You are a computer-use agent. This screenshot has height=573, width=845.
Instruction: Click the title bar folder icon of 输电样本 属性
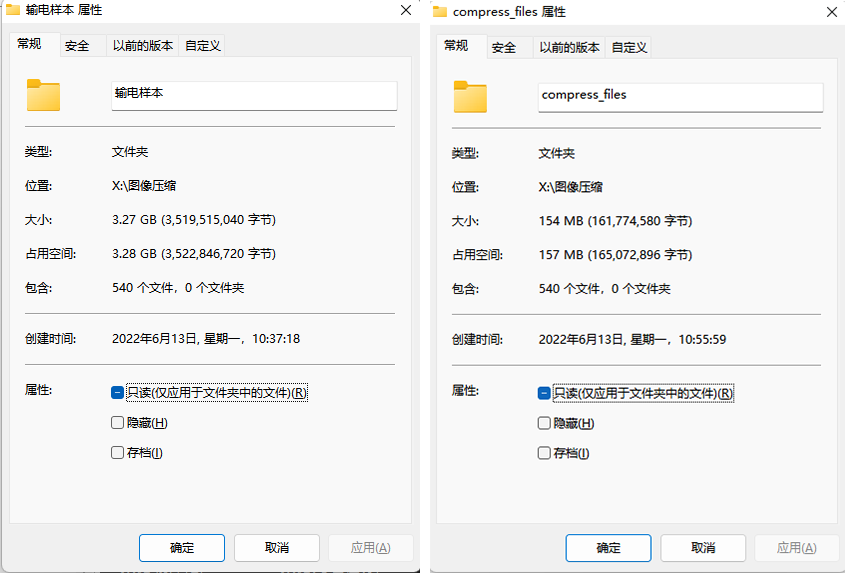pos(13,11)
